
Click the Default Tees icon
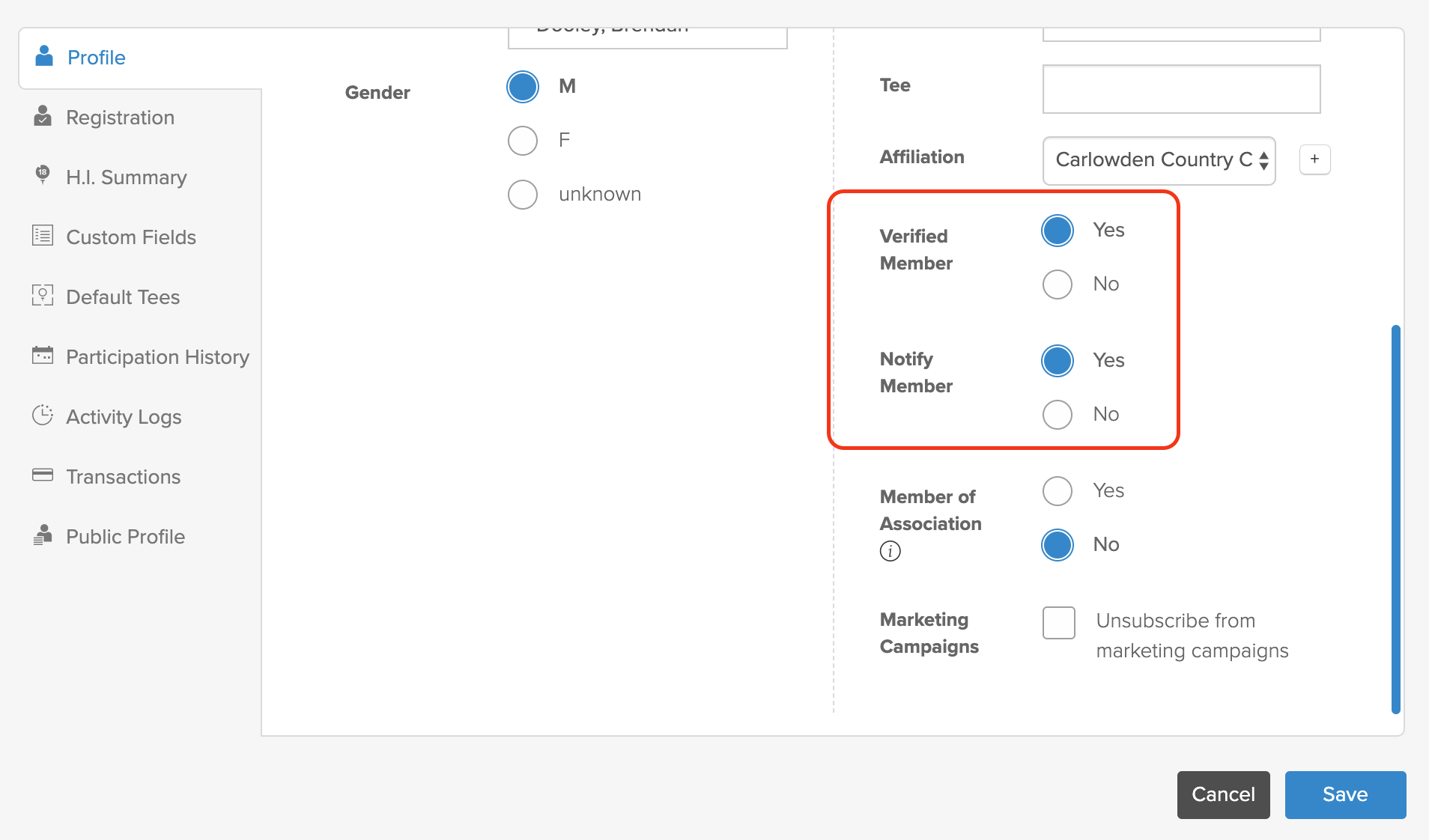tap(43, 295)
